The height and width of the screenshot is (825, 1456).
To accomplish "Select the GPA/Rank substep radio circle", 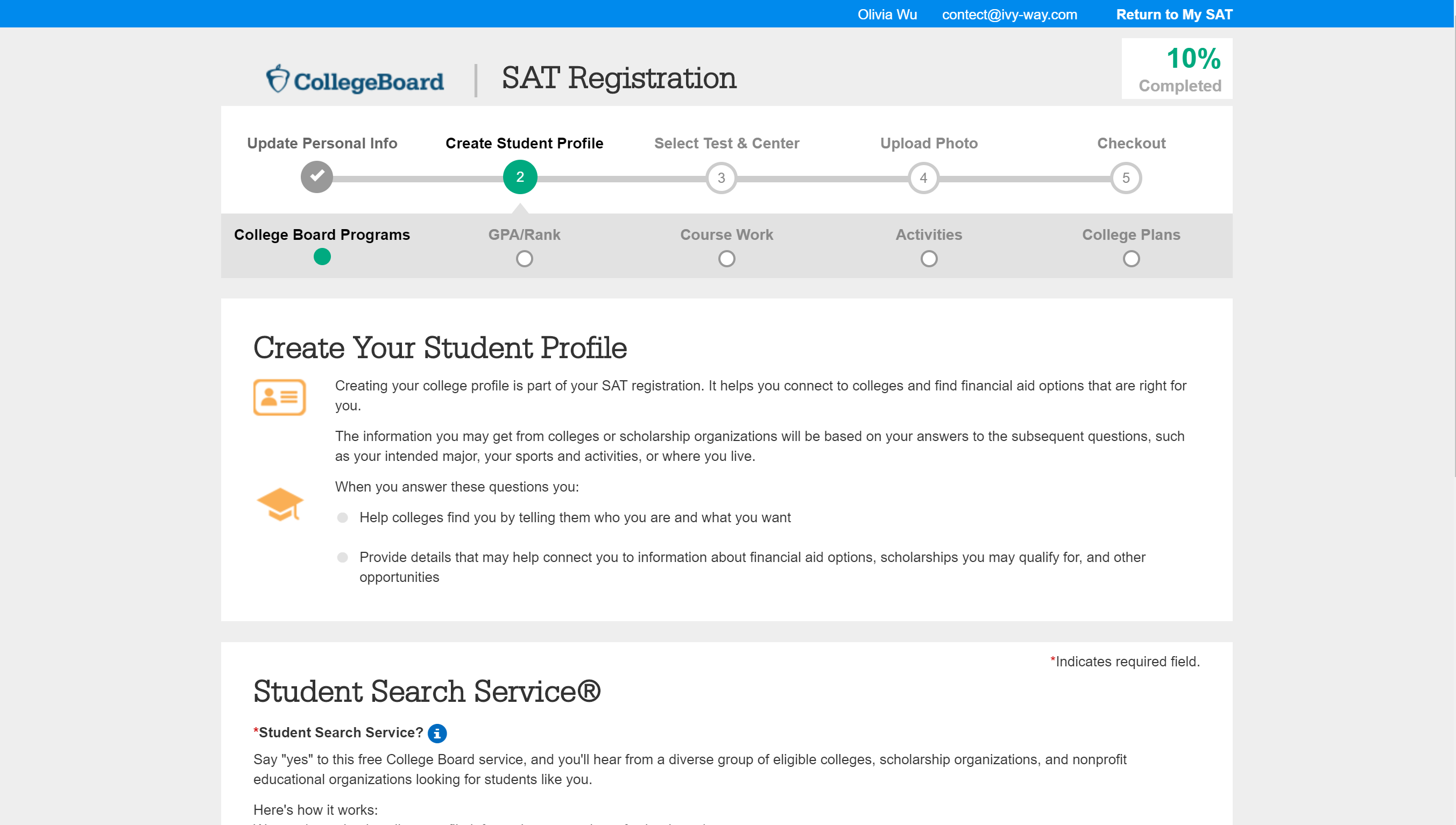I will click(524, 259).
